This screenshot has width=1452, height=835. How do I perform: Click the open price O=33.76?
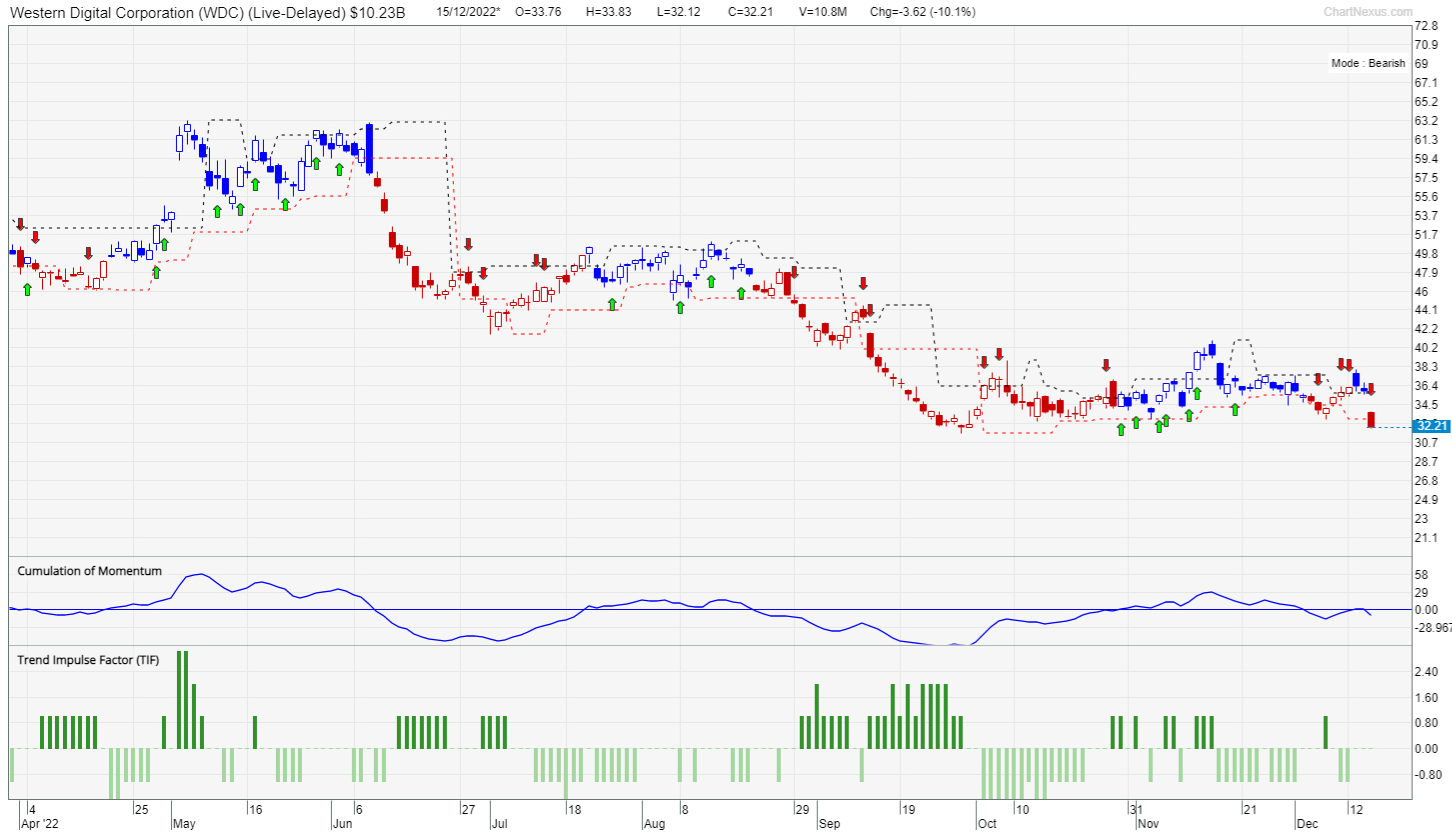[x=538, y=12]
